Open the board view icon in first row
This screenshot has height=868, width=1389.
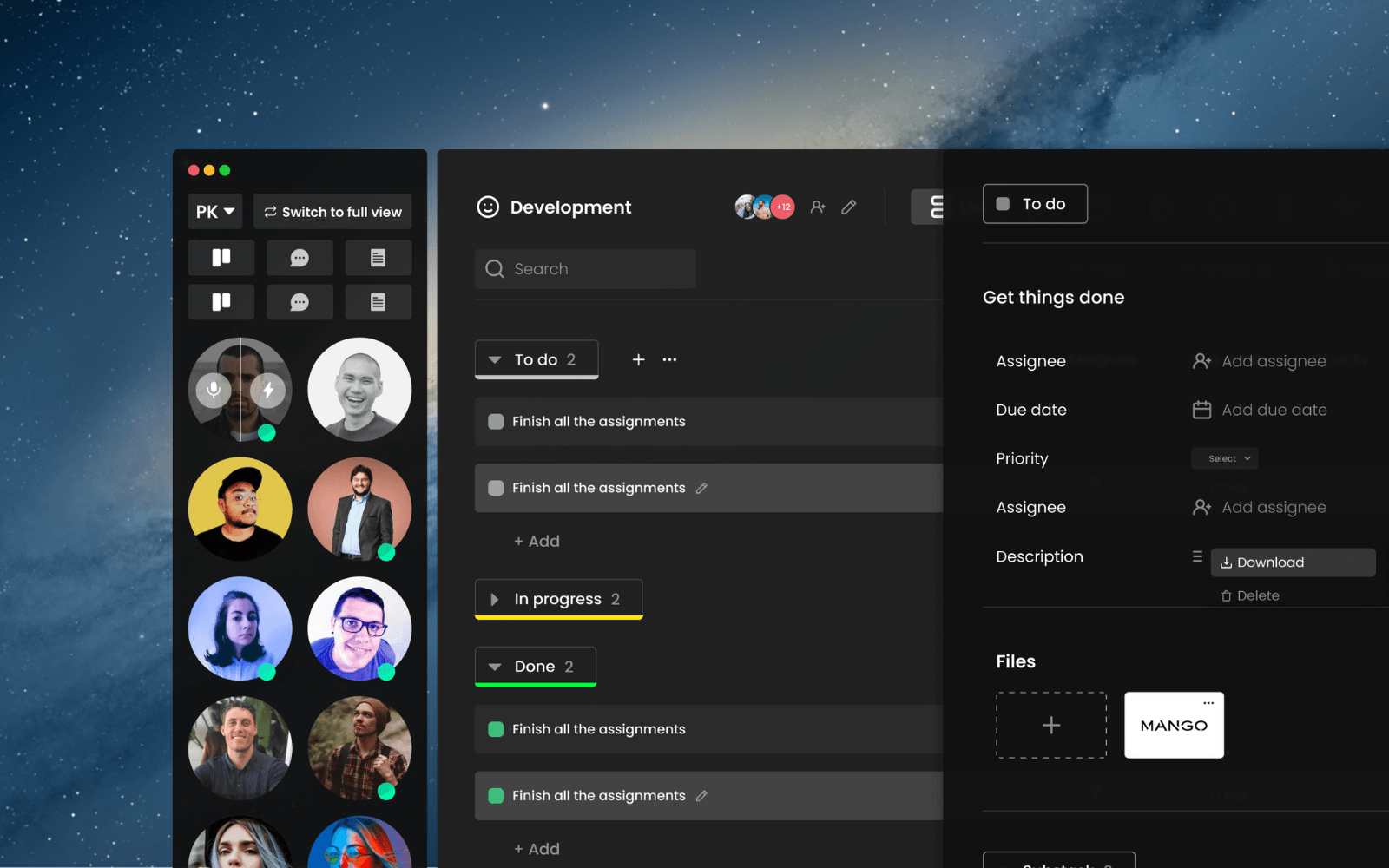point(221,258)
